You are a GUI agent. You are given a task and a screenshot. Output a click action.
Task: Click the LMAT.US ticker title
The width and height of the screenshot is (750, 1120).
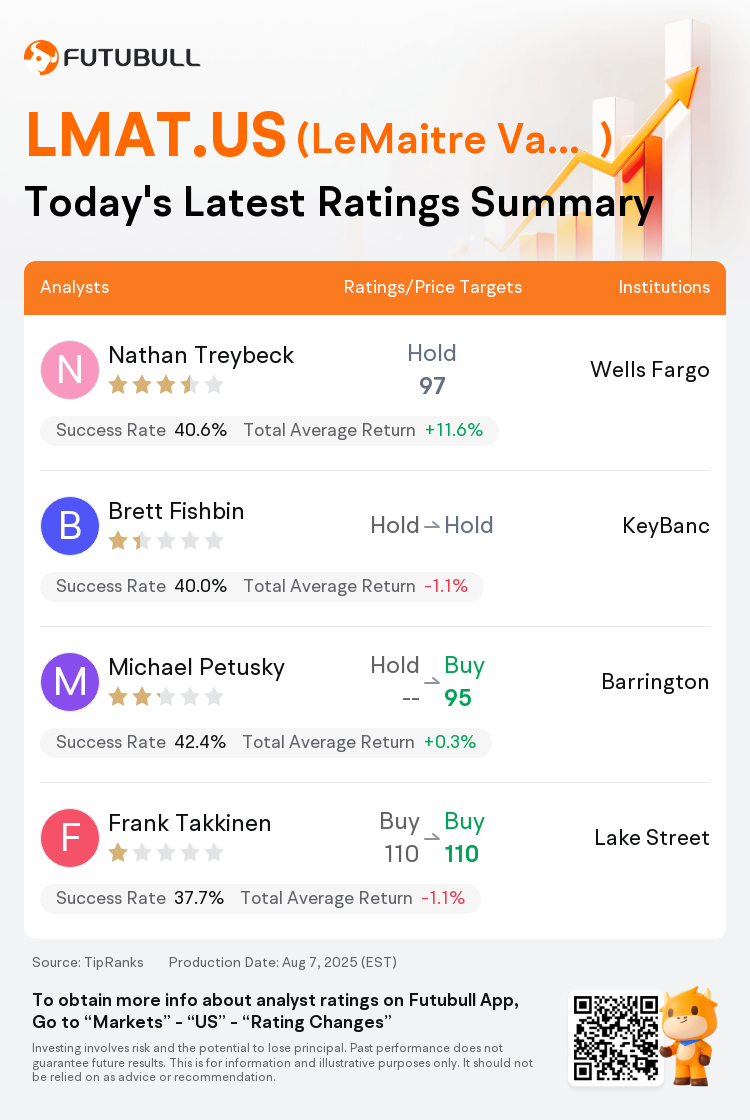tap(156, 135)
